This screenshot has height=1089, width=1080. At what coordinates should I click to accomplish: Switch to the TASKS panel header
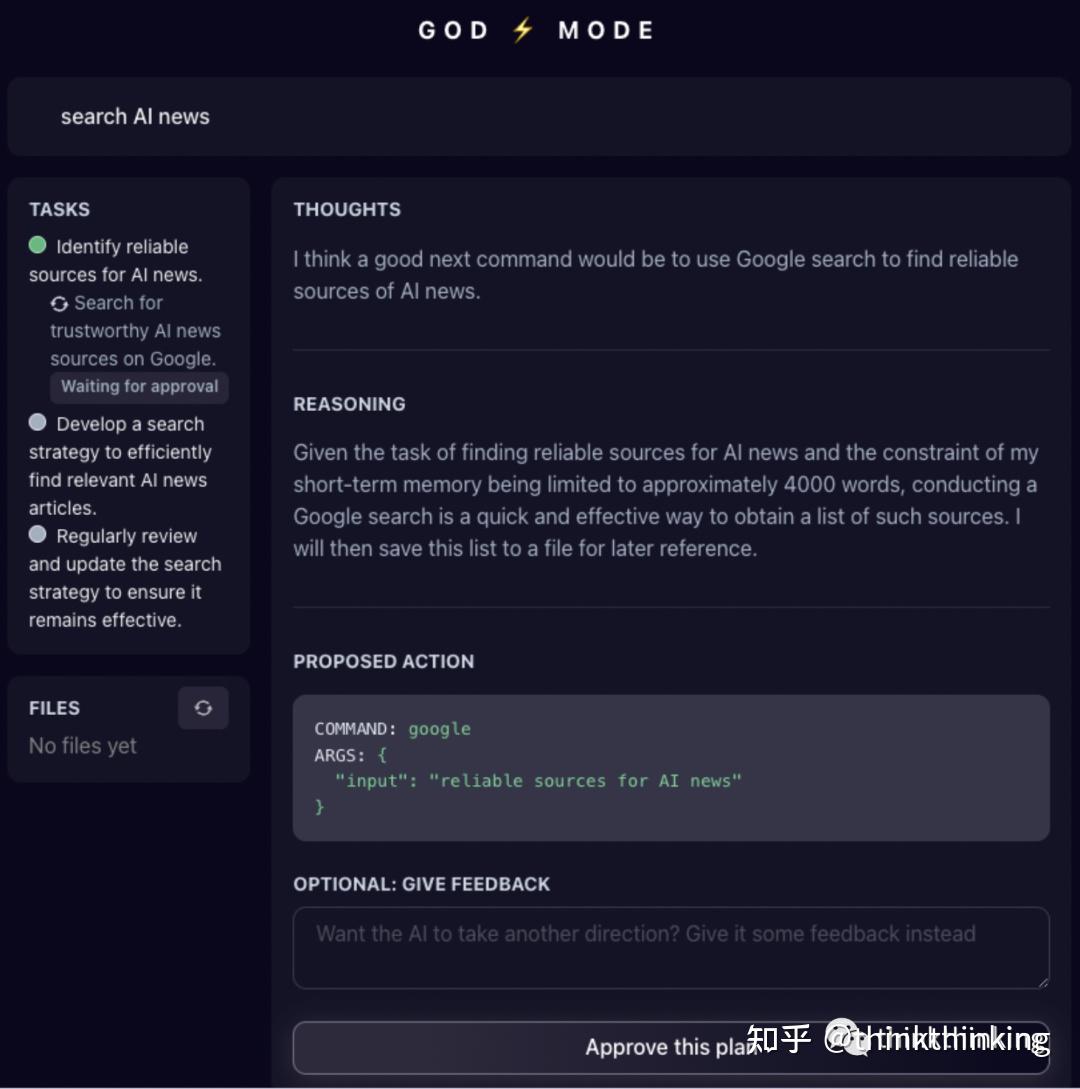tap(59, 209)
